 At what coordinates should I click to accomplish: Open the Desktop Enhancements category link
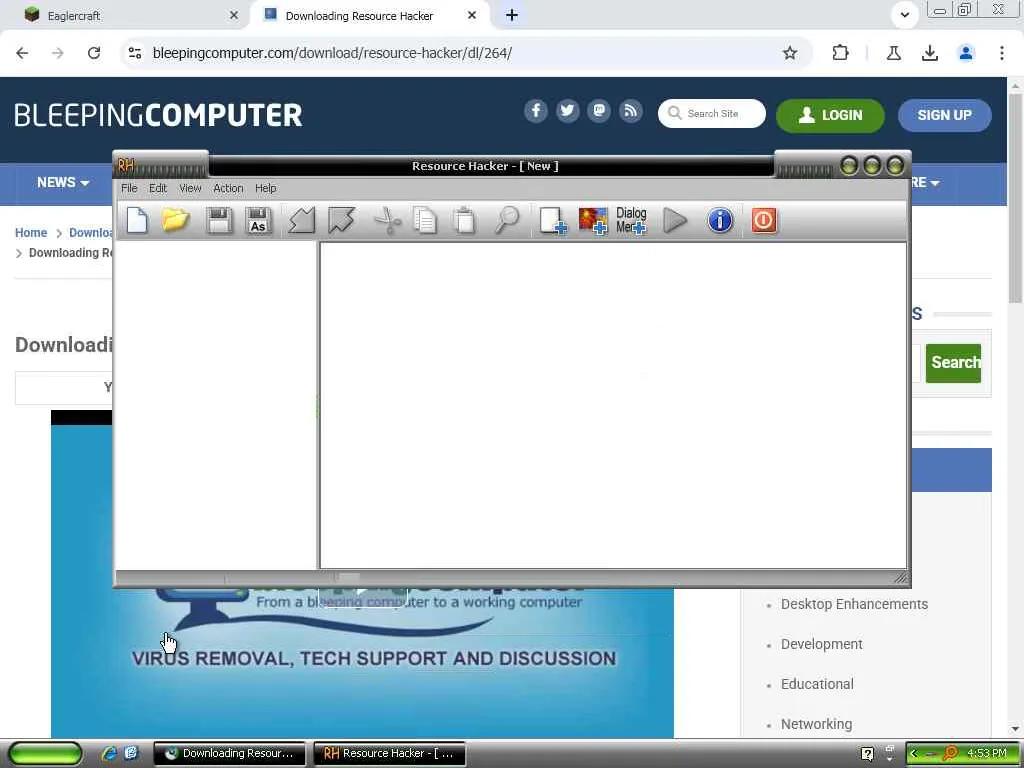pos(854,604)
